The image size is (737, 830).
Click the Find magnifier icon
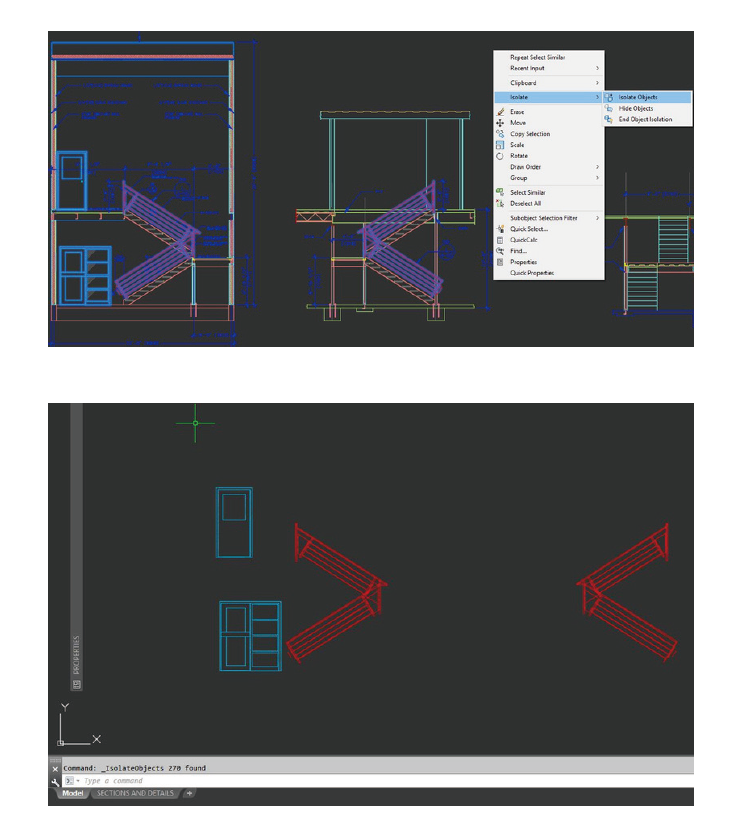[x=500, y=251]
